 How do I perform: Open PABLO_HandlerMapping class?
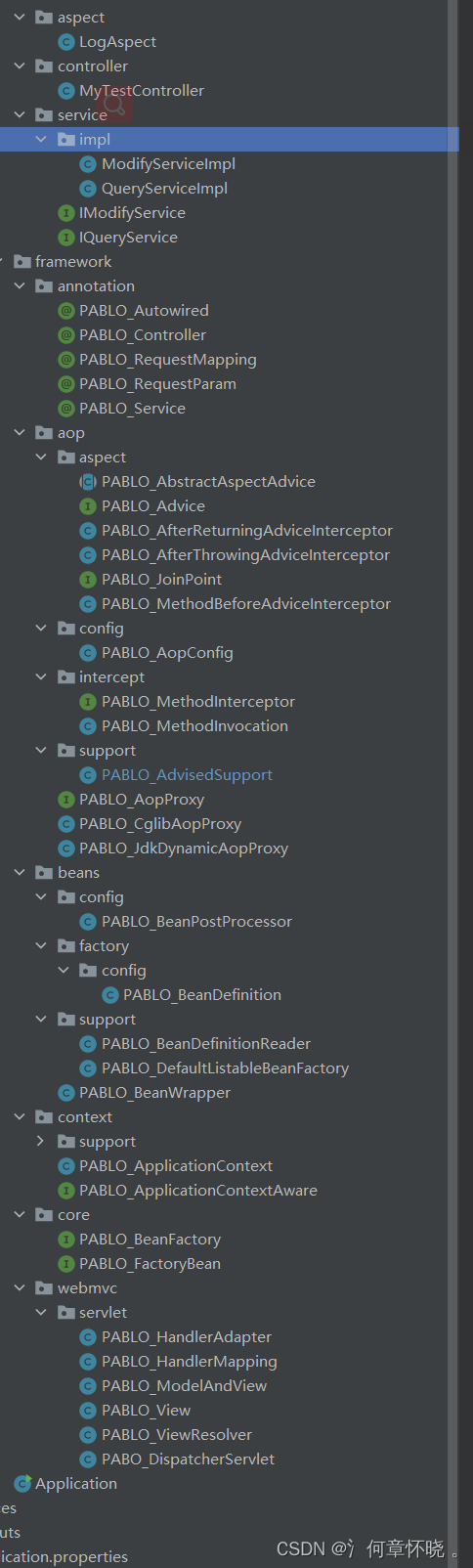pos(190,1362)
